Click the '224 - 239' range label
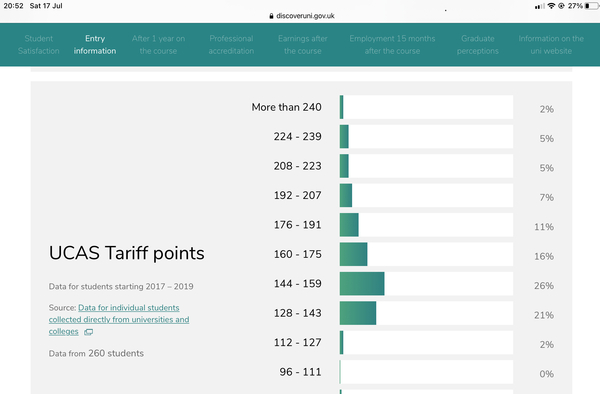 (x=297, y=137)
